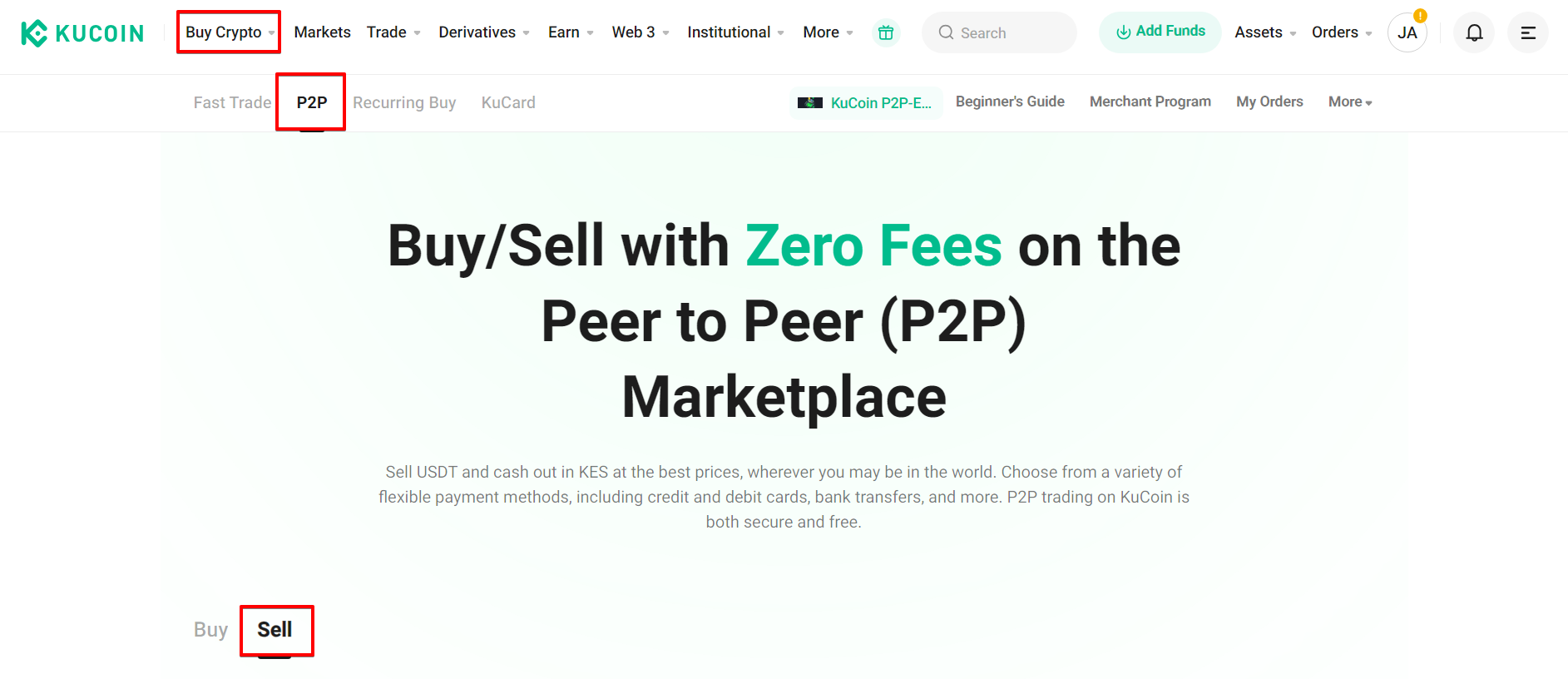
Task: Switch to the Sell tab
Action: click(275, 630)
